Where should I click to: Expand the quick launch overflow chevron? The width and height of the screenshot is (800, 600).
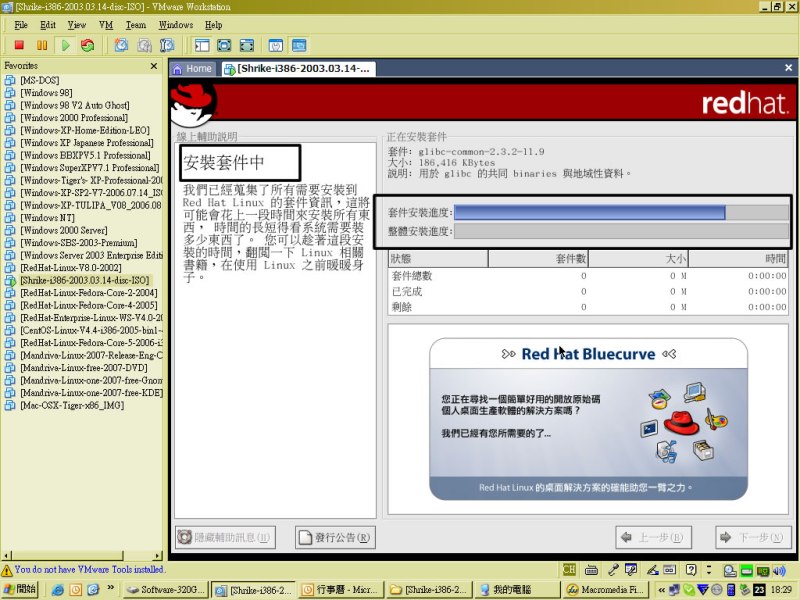click(111, 589)
